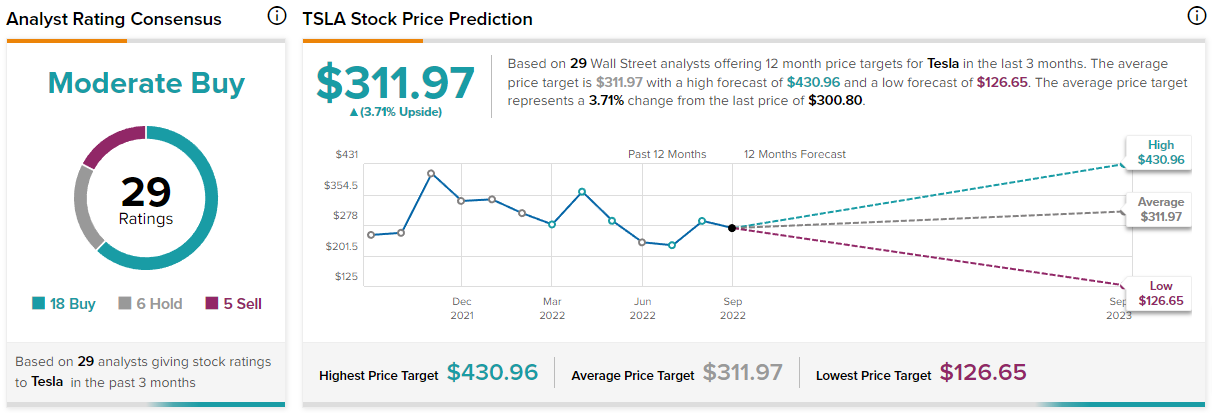Viewport: 1212px width, 413px height.
Task: Select the 12 Months Forecast chart label
Action: click(x=795, y=154)
